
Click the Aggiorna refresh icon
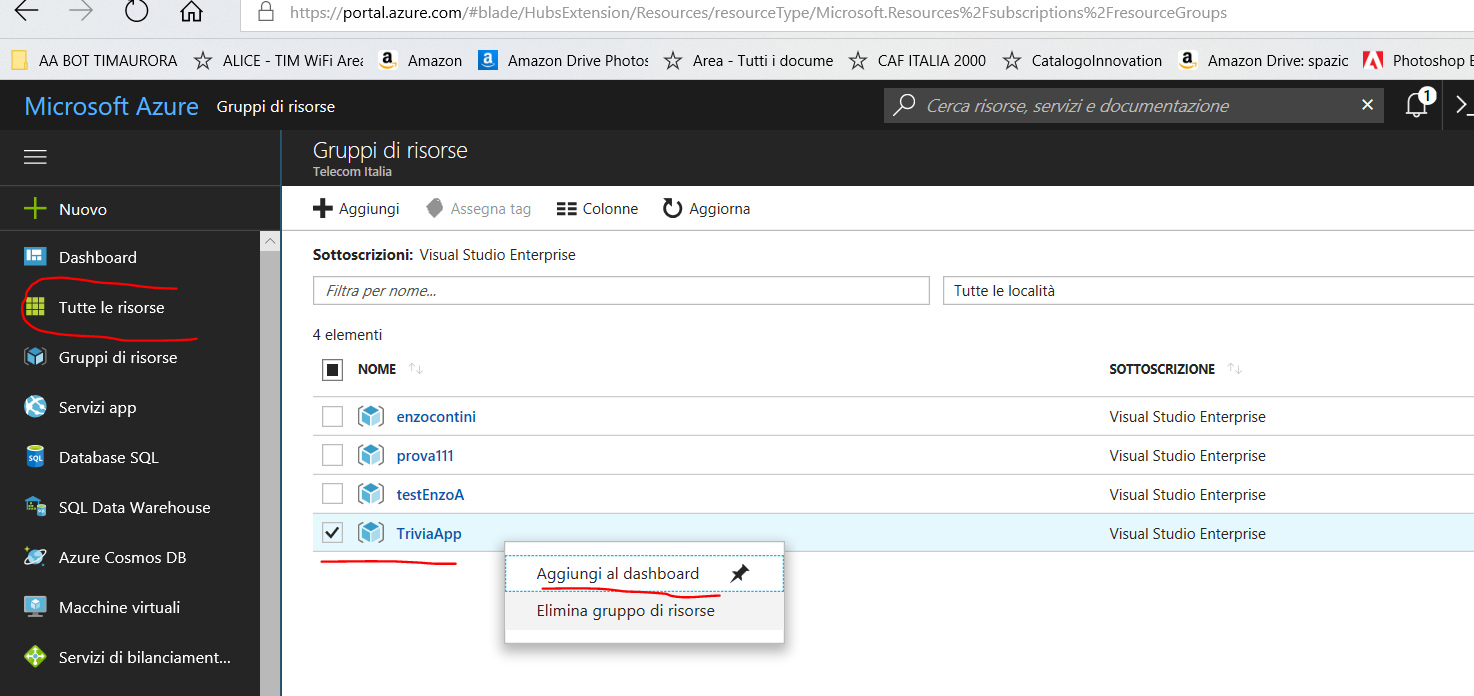click(x=673, y=208)
